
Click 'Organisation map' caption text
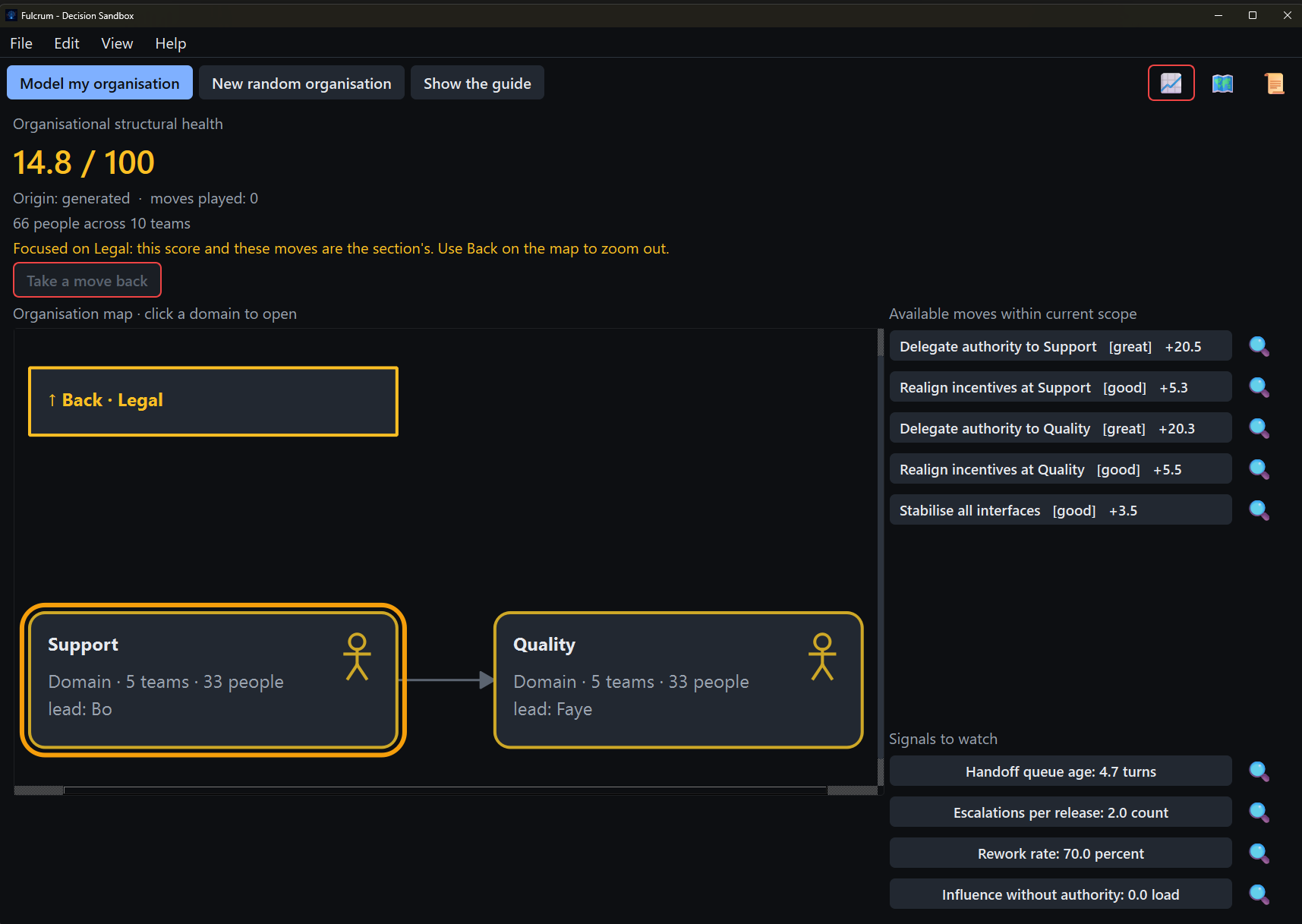click(155, 314)
